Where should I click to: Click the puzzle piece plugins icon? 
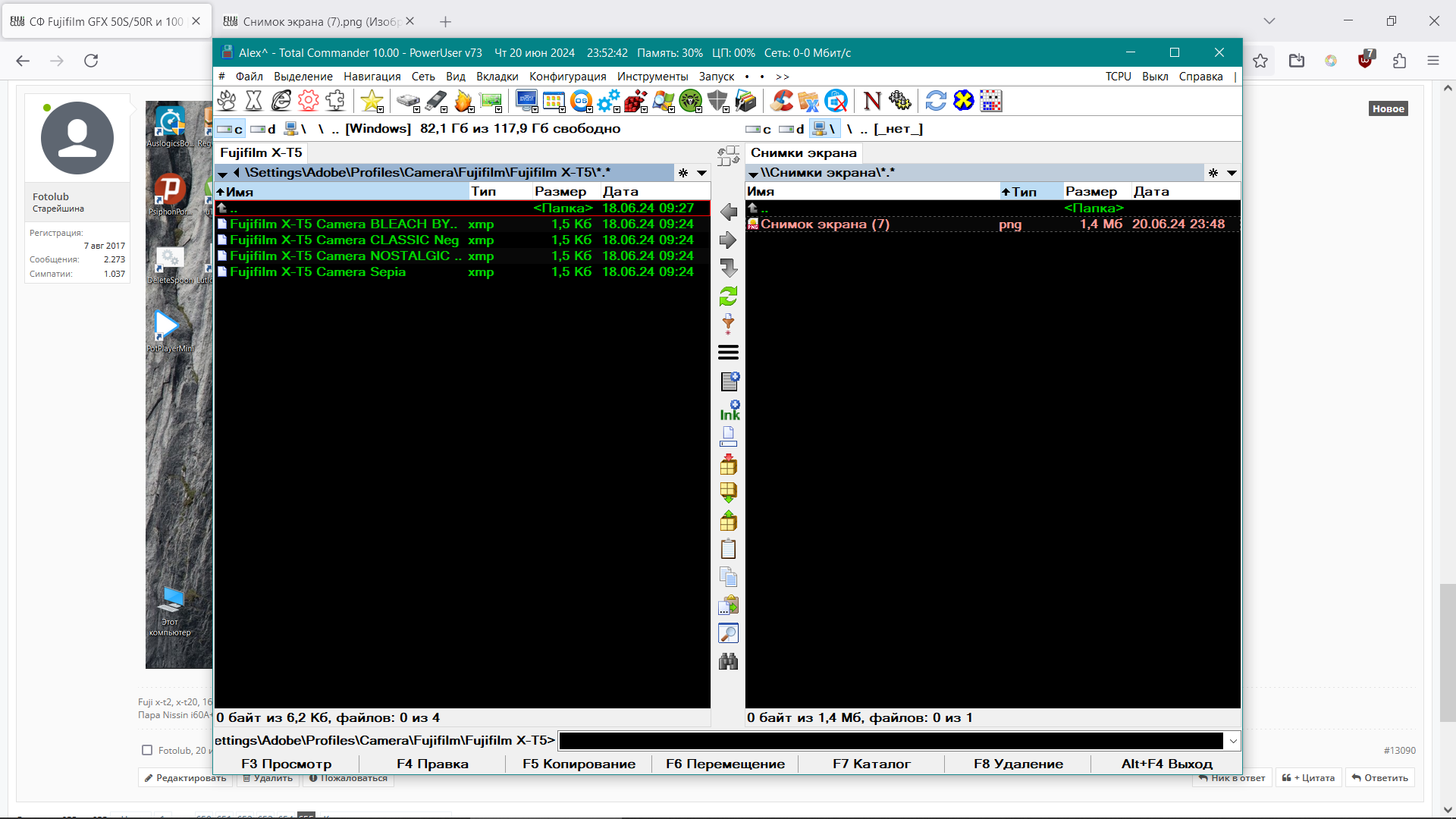tap(336, 101)
